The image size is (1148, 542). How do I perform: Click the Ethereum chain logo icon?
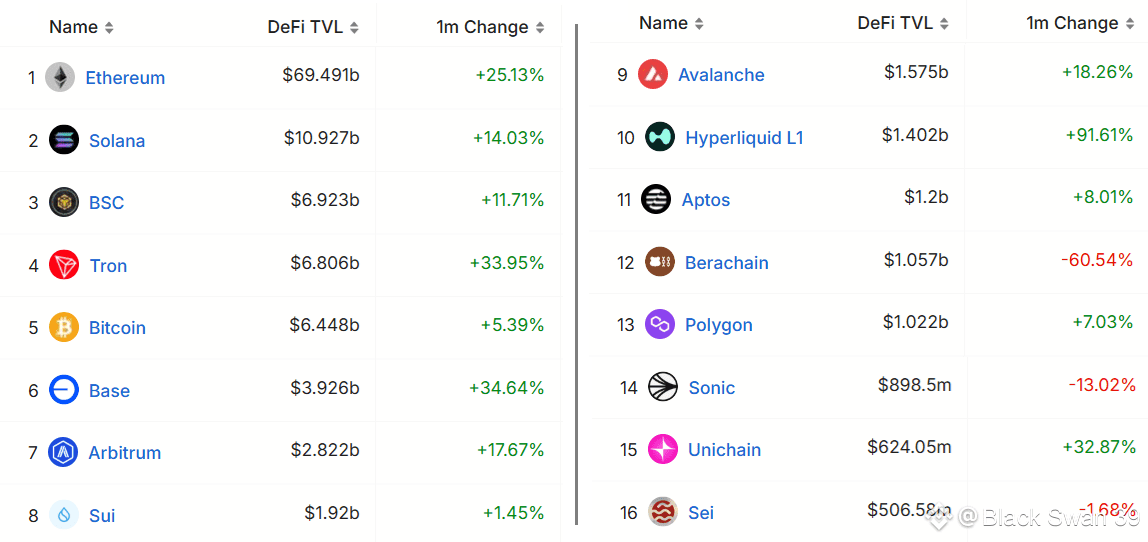click(x=60, y=78)
